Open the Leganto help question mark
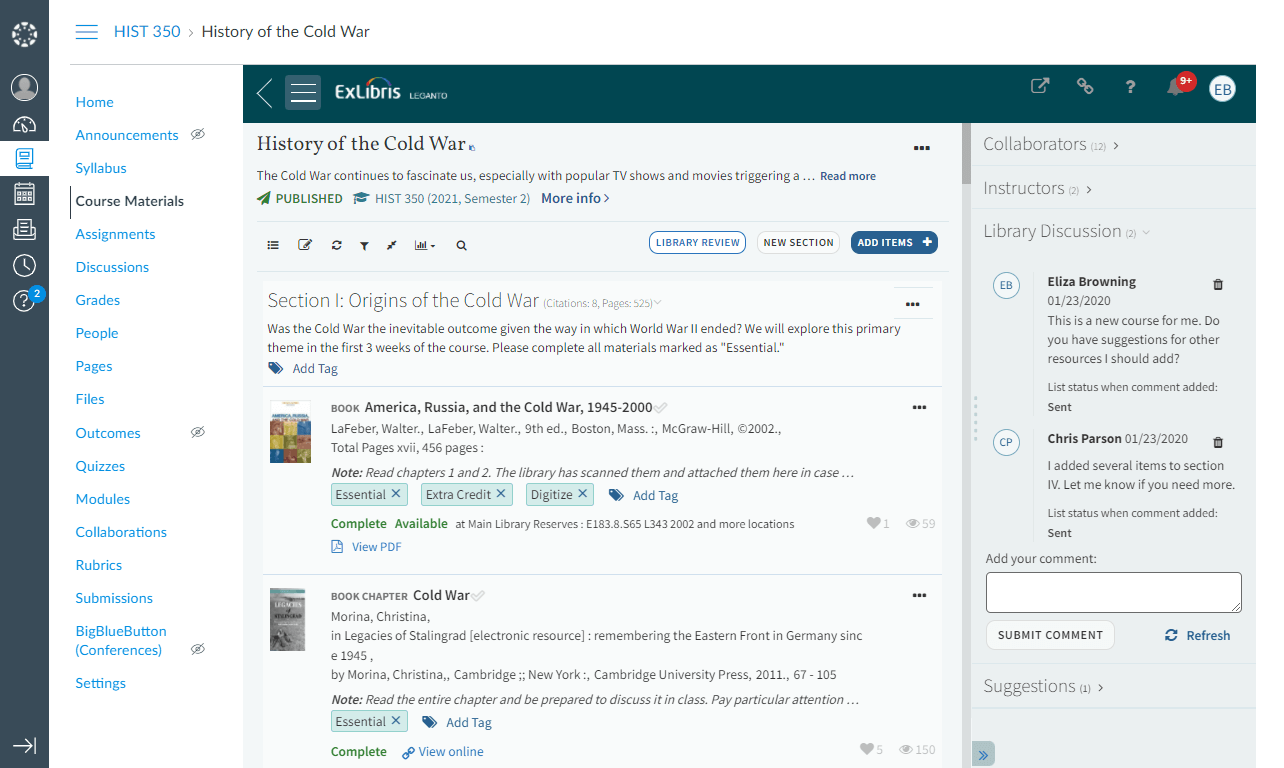This screenshot has width=1284, height=768. (1130, 87)
